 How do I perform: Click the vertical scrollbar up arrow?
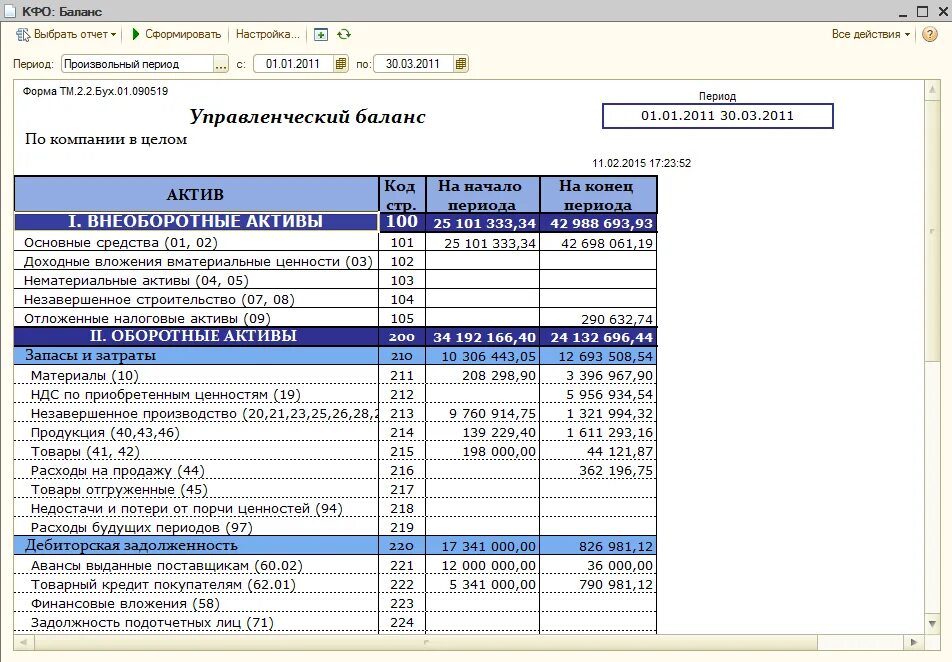pos(932,90)
